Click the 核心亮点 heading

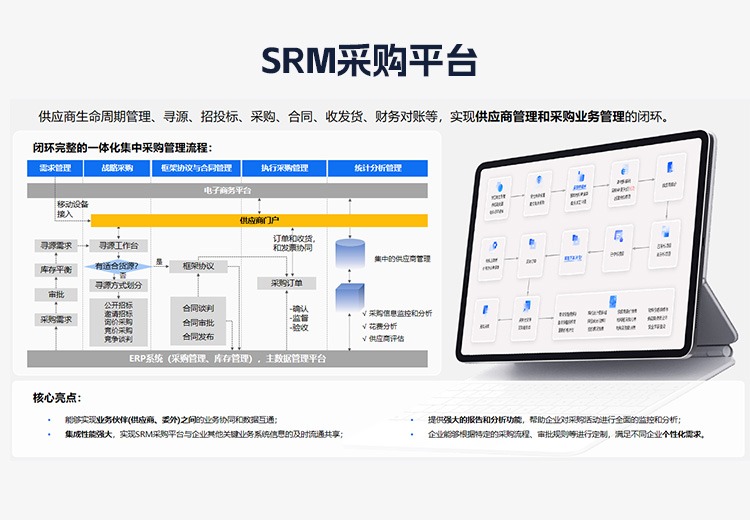[57, 398]
